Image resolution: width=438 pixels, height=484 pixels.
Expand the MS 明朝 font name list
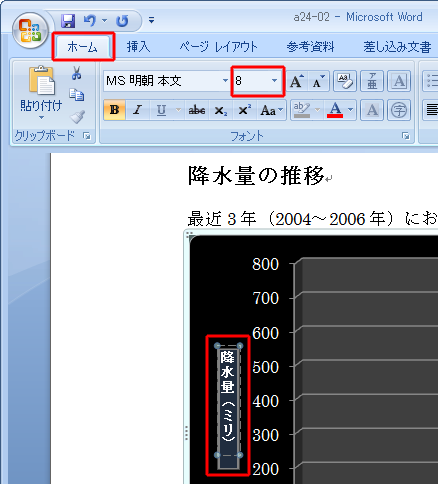225,81
